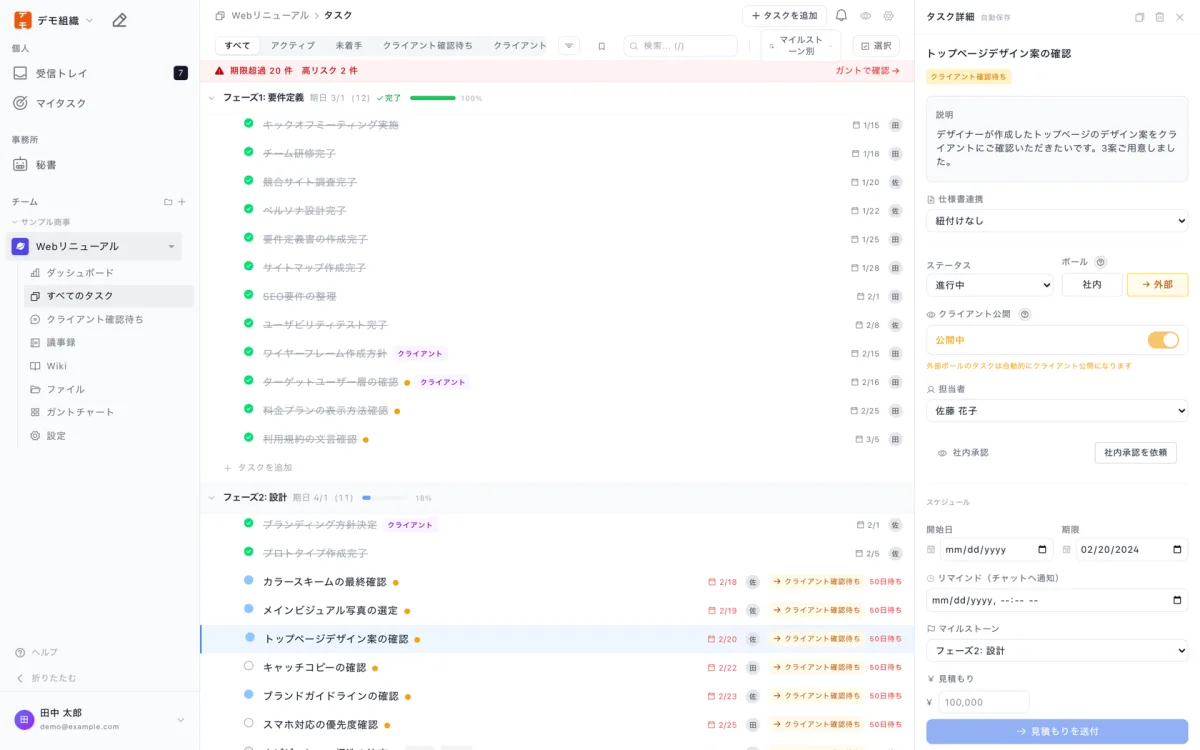Click the Webリニューアル project icon in sidebar
Viewport: 1200px width, 750px height.
coord(20,246)
